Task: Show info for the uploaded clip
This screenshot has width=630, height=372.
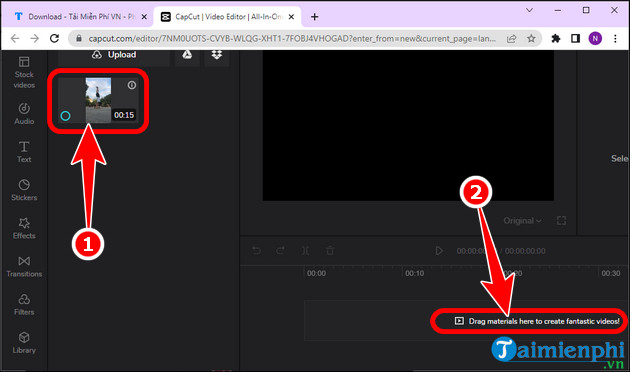Action: click(x=132, y=85)
